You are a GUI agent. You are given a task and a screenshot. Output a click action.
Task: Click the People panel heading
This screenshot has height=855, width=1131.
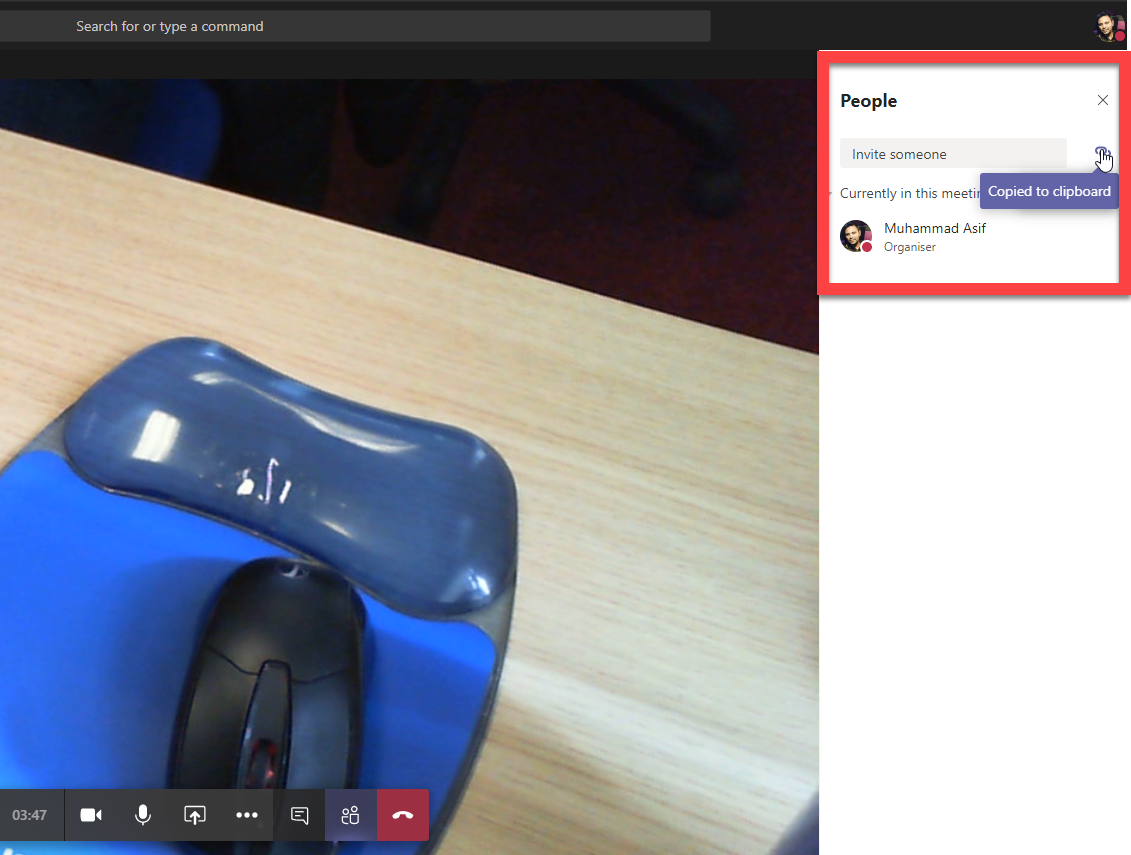pyautogui.click(x=868, y=101)
